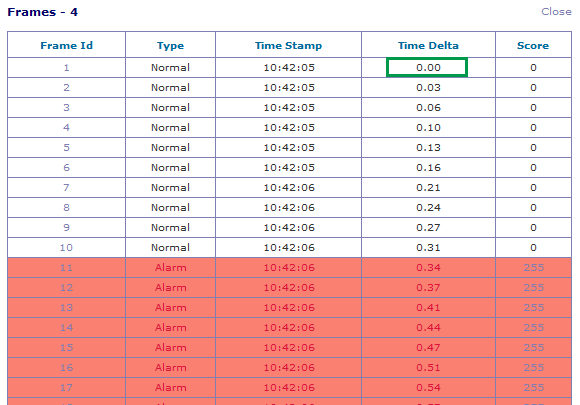Click the Time Stamp column header
Image resolution: width=580 pixels, height=405 pixels.
pos(288,45)
